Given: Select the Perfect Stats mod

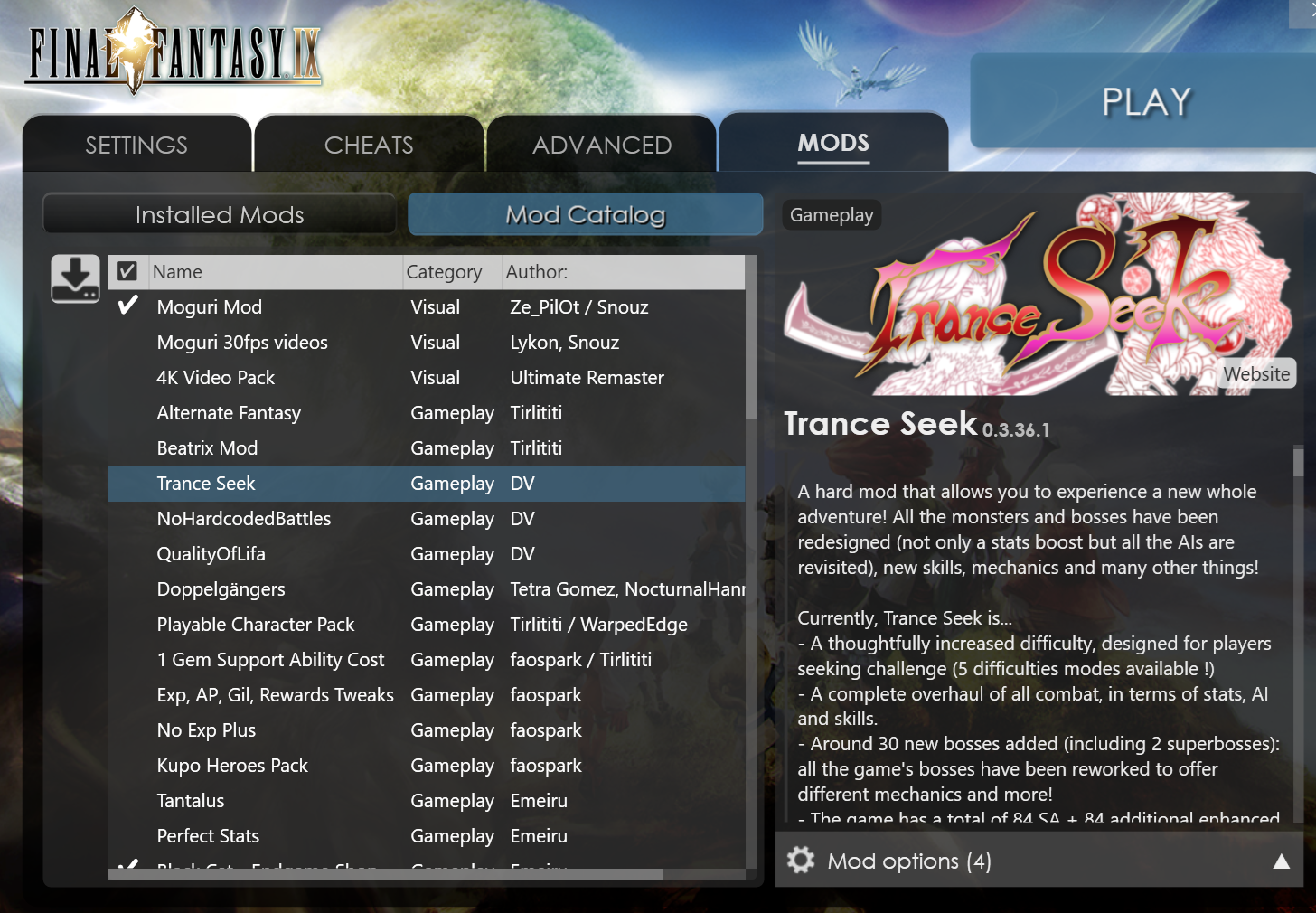Looking at the screenshot, I should pyautogui.click(x=427, y=836).
